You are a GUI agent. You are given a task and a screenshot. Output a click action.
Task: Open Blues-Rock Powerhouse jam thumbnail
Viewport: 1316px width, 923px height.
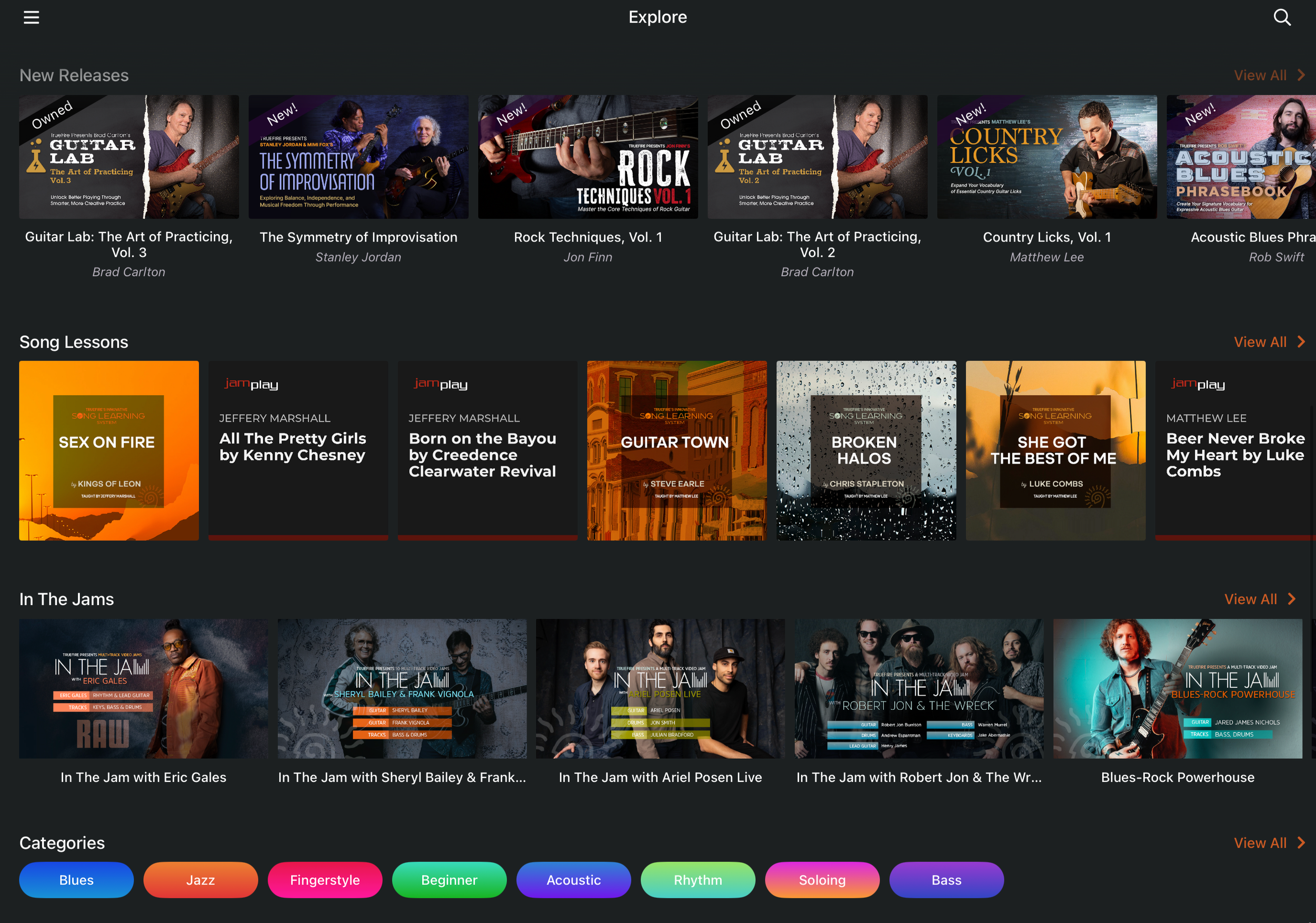(x=1178, y=689)
